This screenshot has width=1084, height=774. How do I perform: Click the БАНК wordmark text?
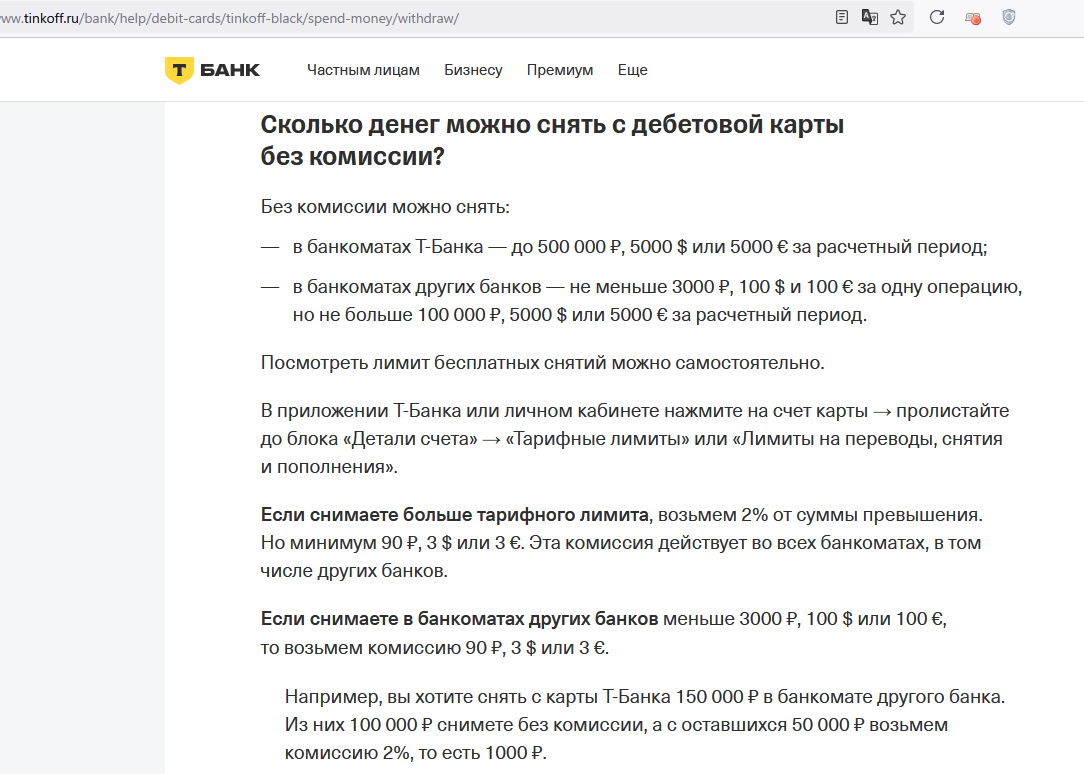(x=230, y=70)
